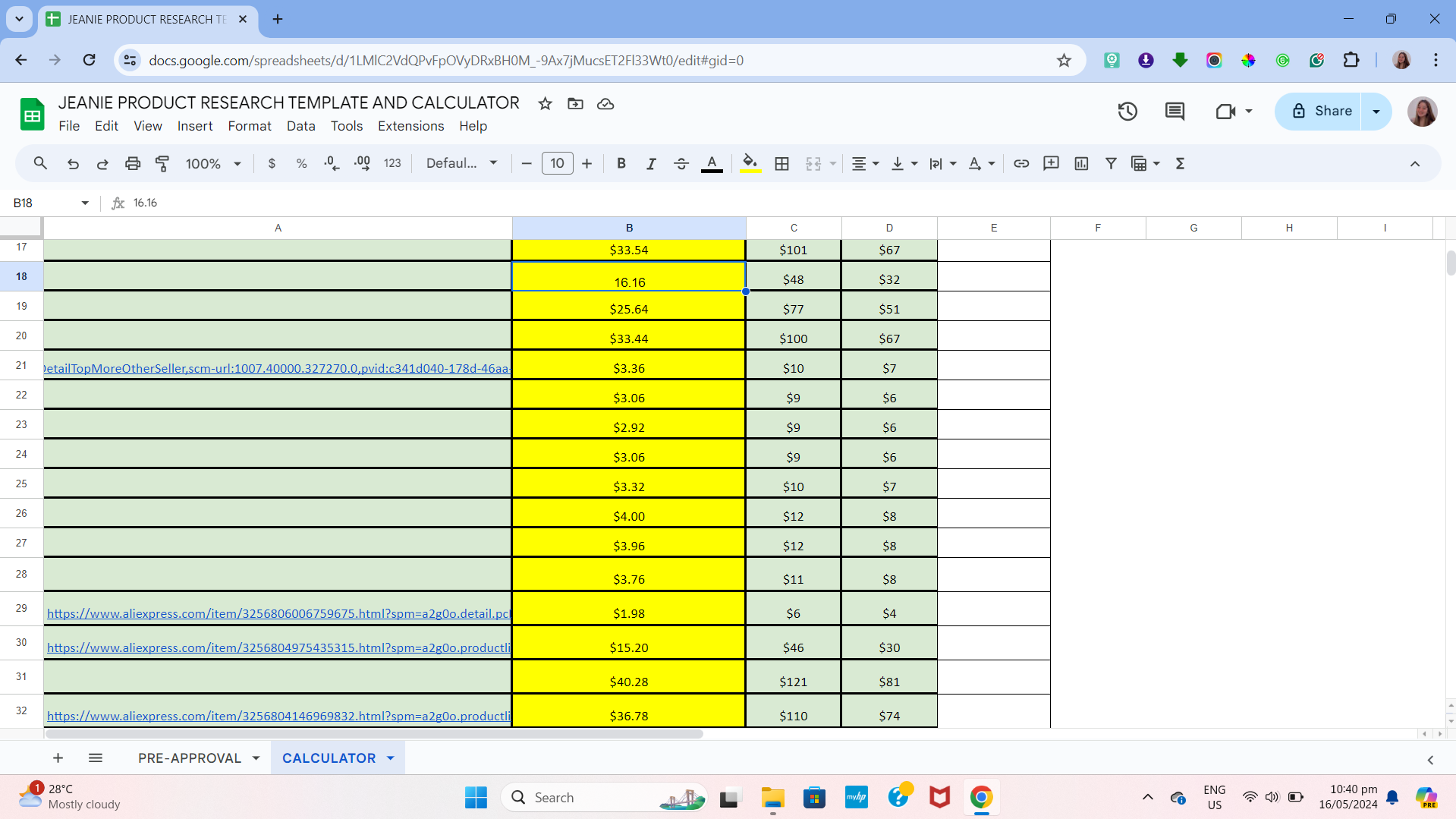1456x819 pixels.
Task: Undo the last action
Action: point(73,163)
